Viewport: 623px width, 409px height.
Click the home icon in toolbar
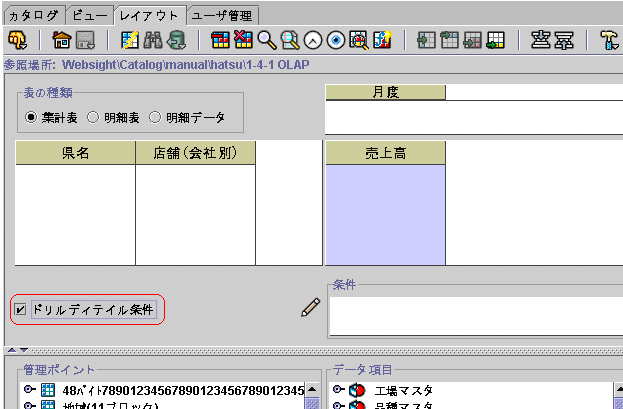61,40
